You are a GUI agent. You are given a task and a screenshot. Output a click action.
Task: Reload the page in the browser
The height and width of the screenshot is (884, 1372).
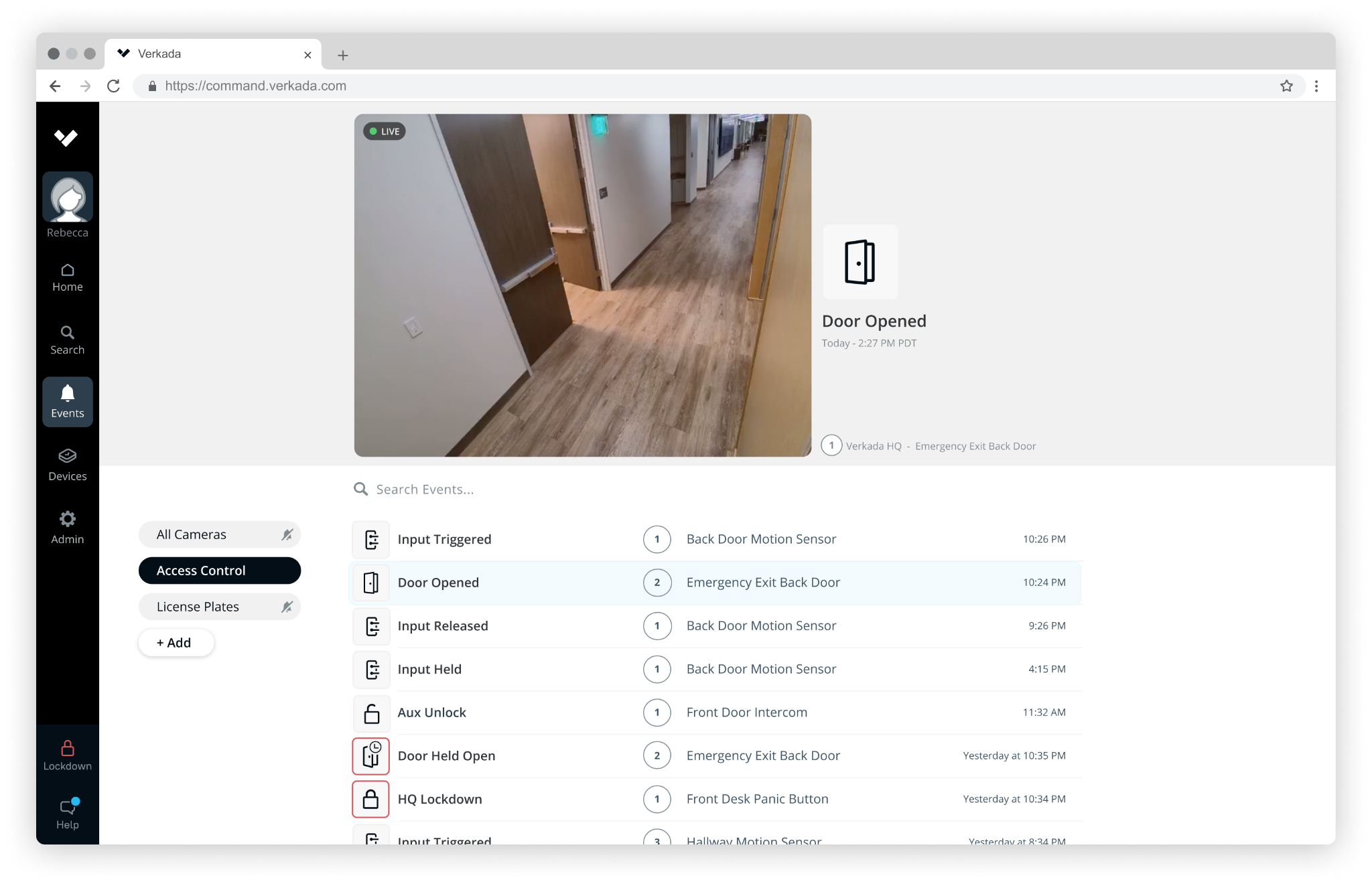click(x=113, y=86)
